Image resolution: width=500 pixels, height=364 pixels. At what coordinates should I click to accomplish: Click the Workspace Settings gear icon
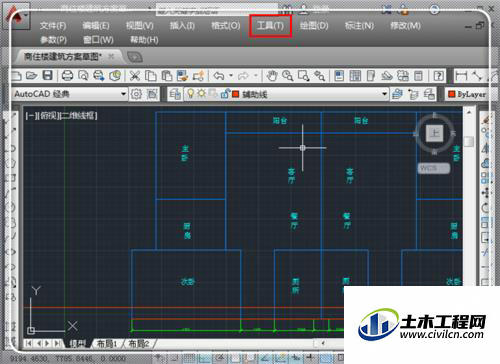(136, 94)
